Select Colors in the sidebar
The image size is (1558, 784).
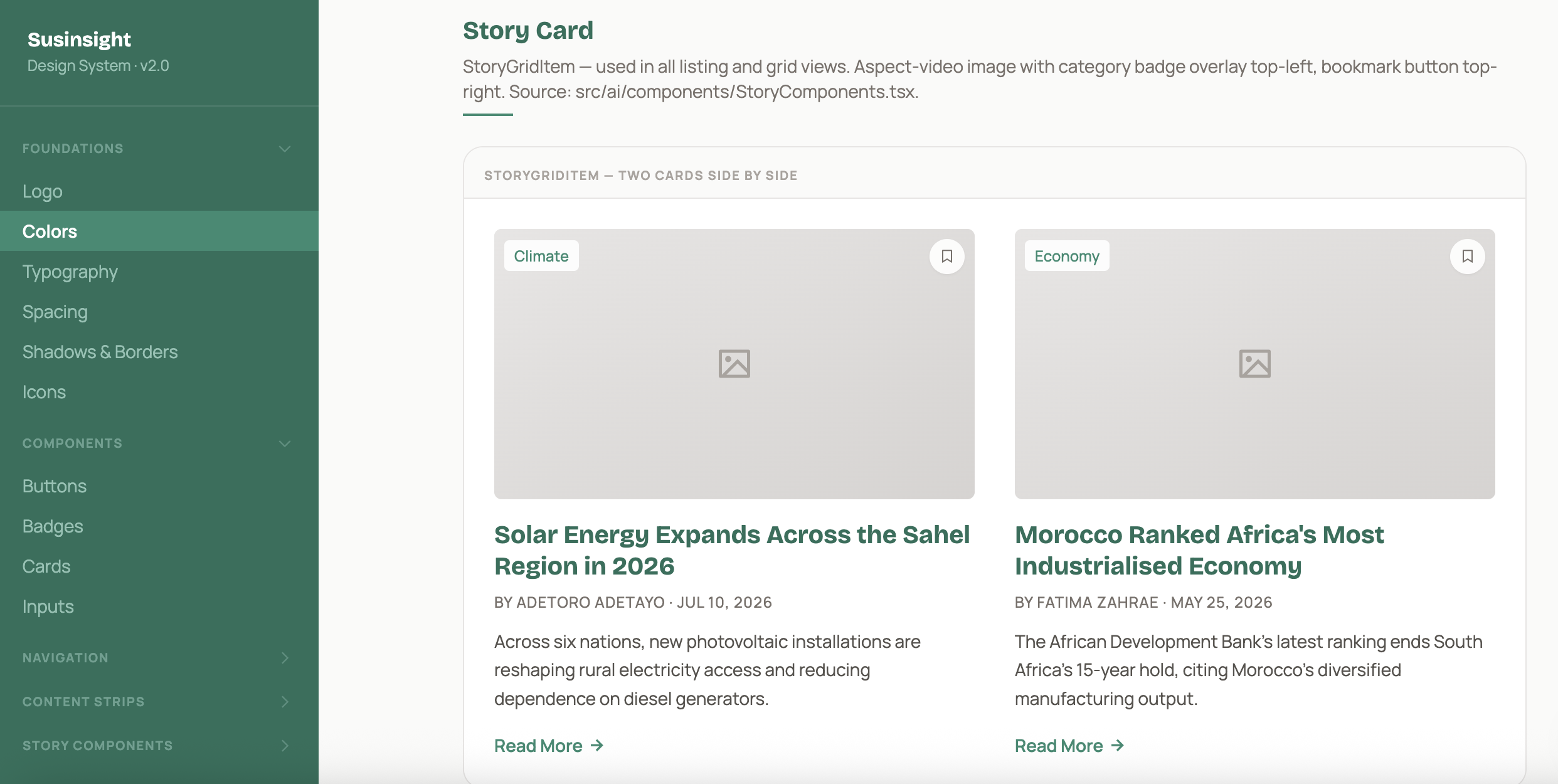[x=159, y=231]
